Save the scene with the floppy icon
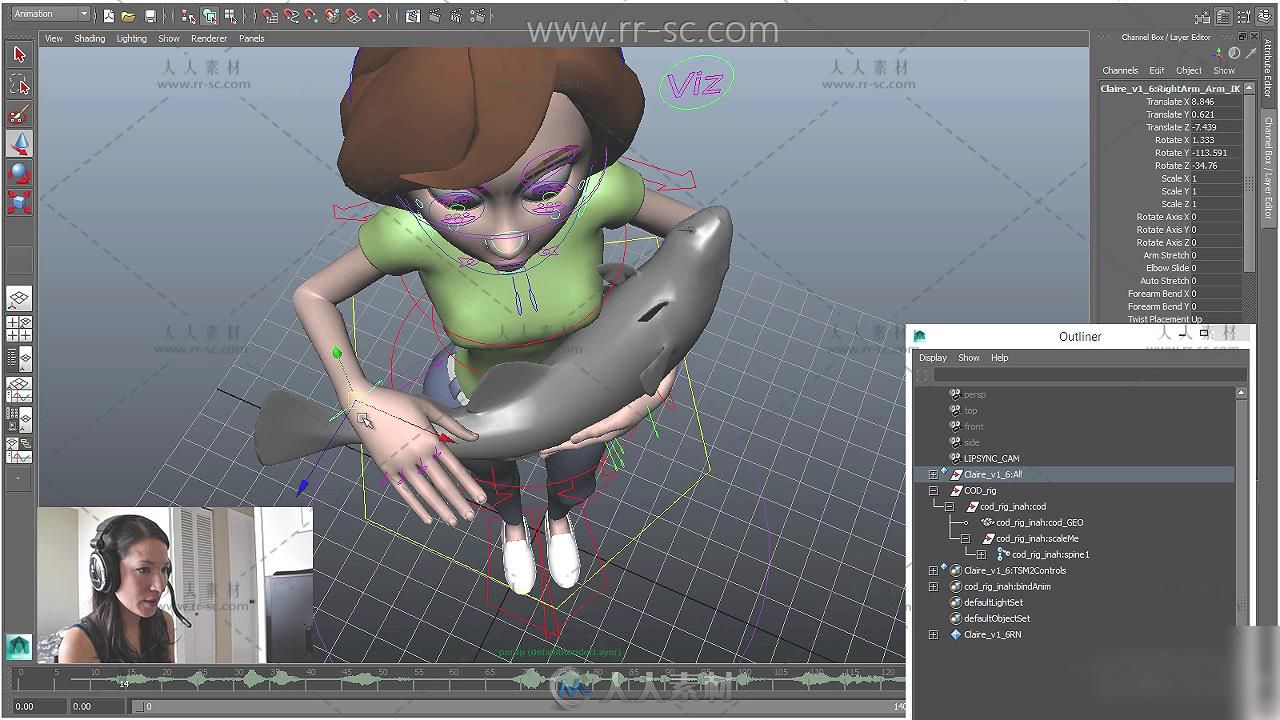 150,16
